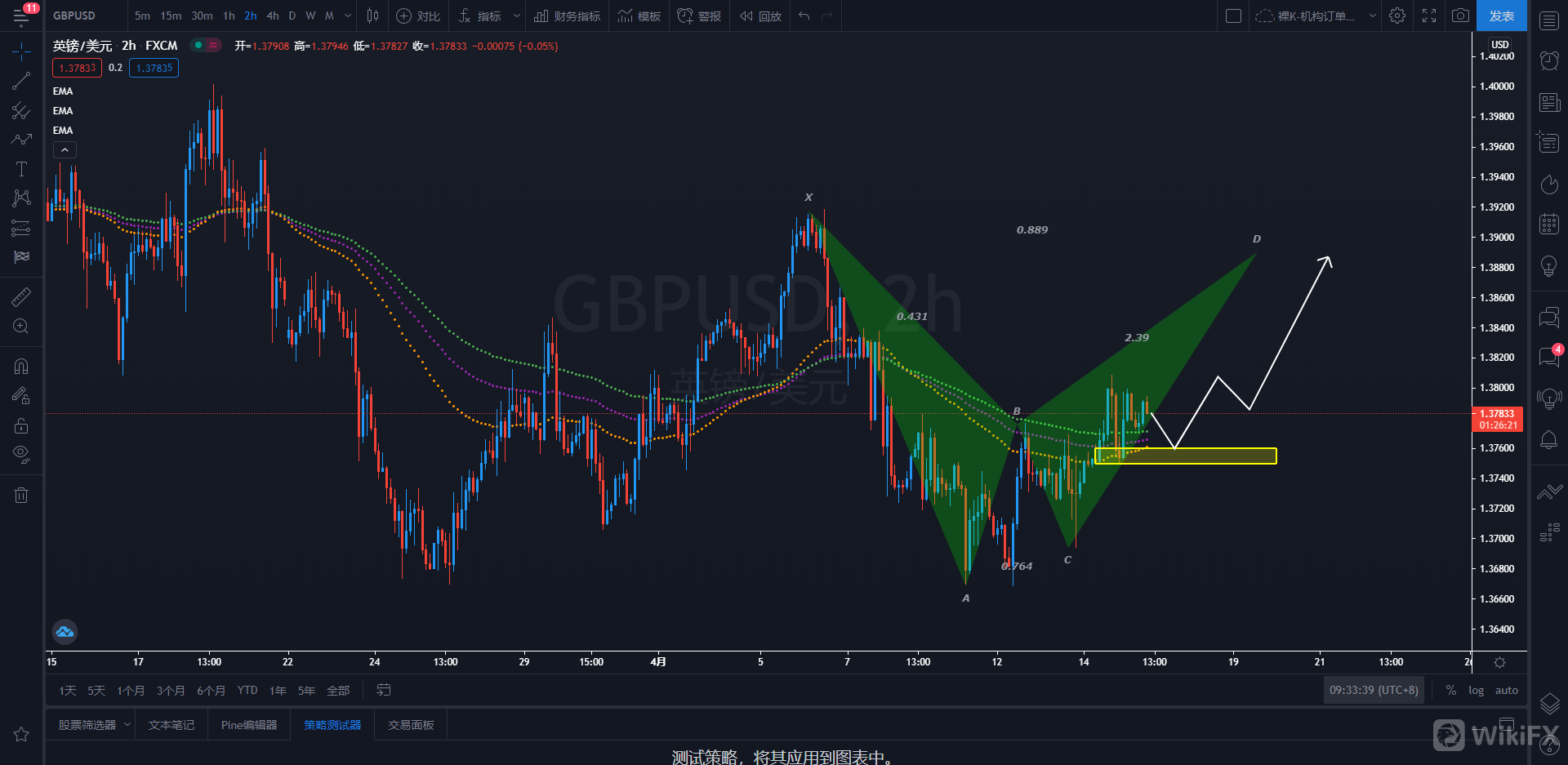1568x765 pixels.
Task: Switch to the Pine编辑器 tab
Action: [x=249, y=725]
